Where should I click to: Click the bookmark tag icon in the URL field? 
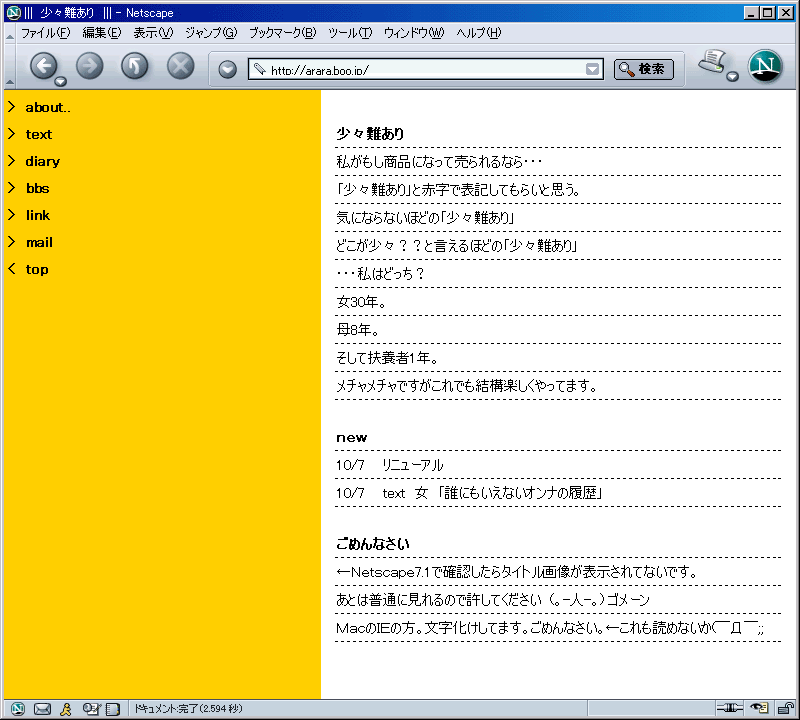tap(260, 69)
